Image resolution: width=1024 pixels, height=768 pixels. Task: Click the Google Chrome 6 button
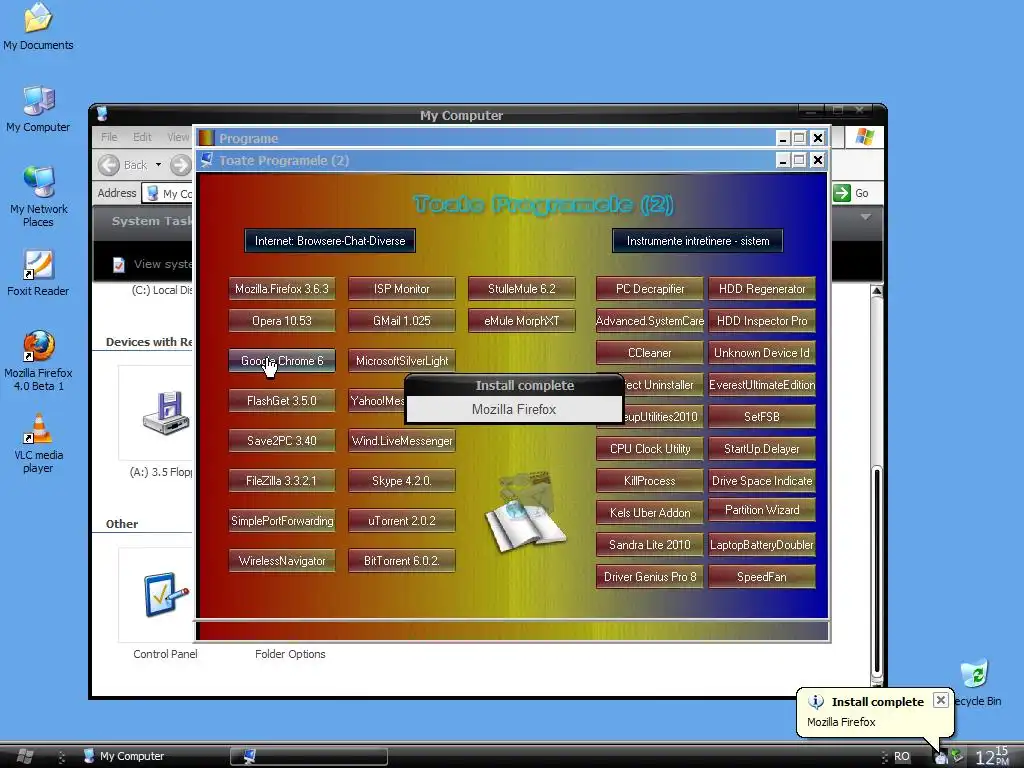click(282, 360)
